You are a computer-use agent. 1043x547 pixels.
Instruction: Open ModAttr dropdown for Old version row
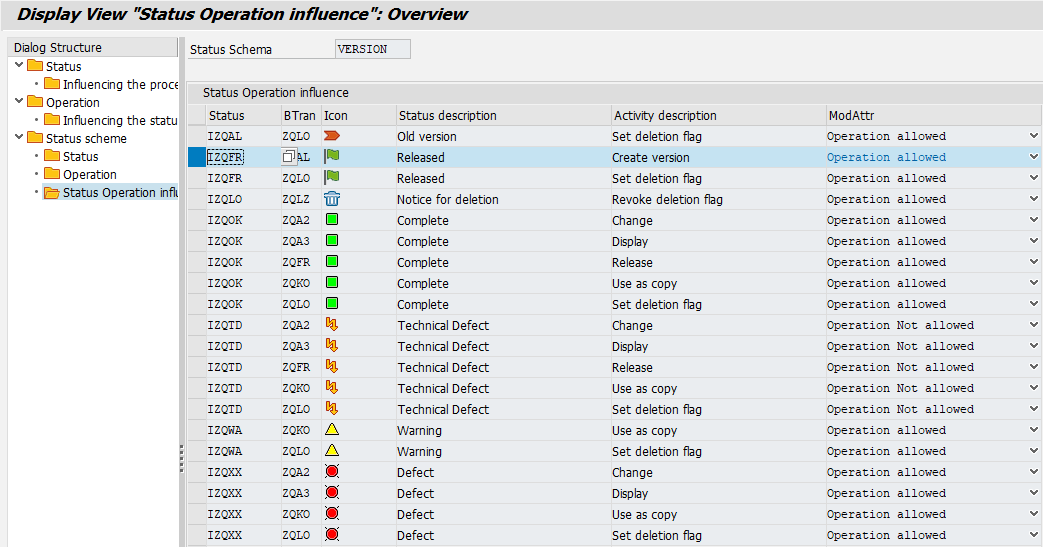click(x=1033, y=136)
